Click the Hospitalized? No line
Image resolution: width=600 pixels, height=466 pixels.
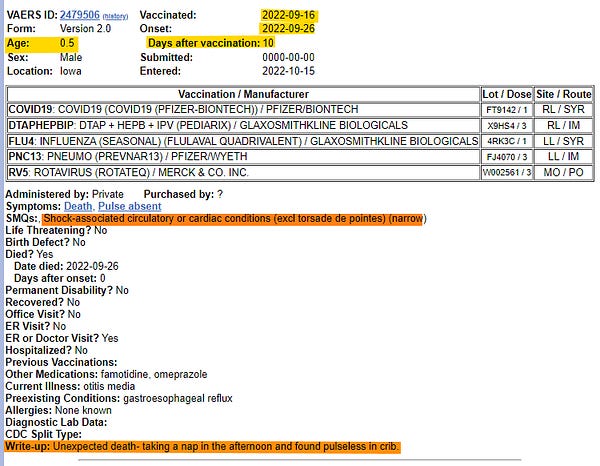(x=47, y=350)
